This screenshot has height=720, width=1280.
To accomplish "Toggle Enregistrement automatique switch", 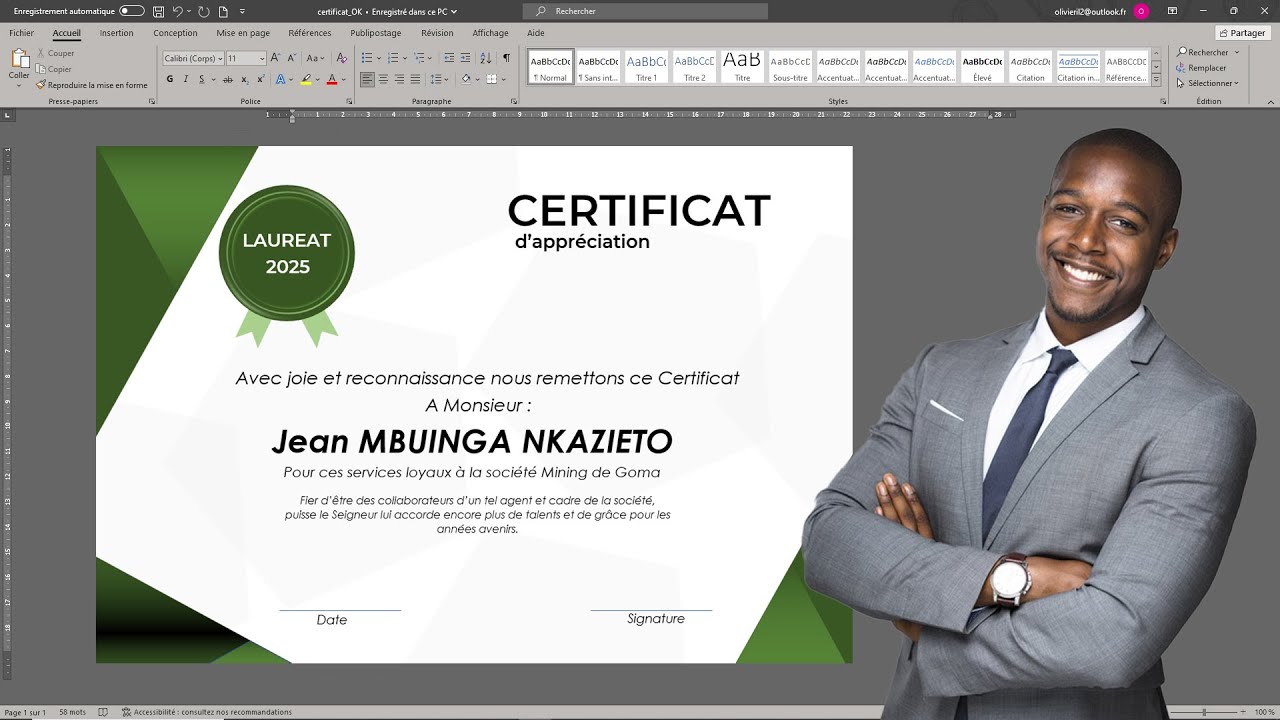I will coord(131,11).
